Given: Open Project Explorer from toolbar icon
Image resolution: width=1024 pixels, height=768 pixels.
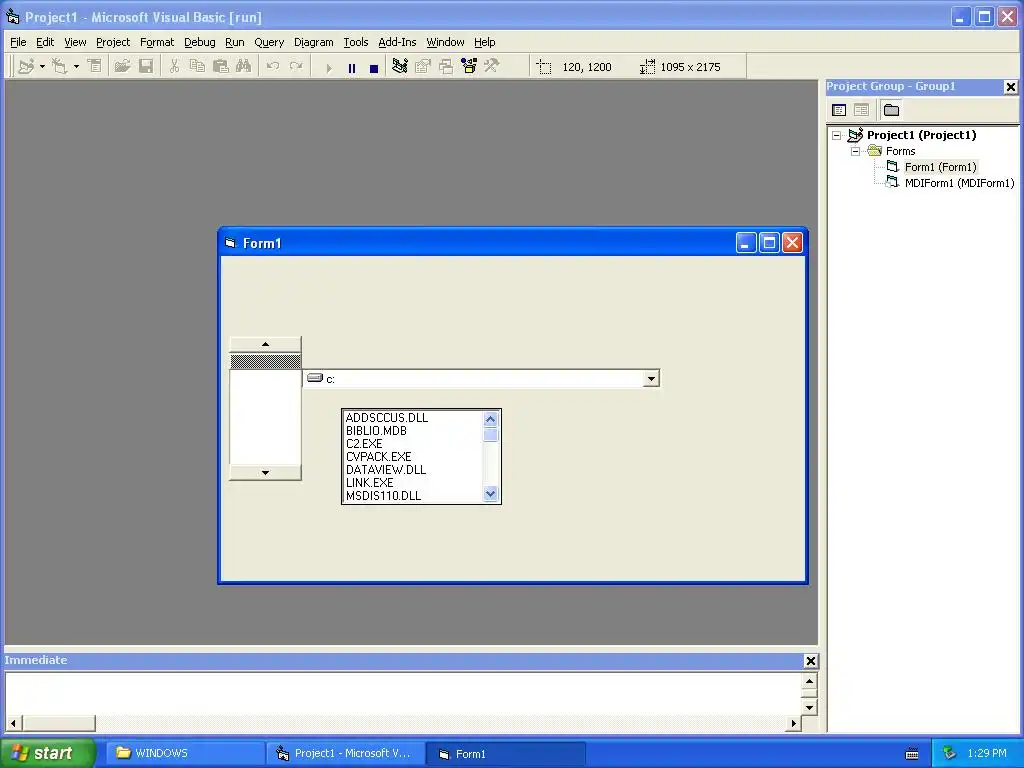Looking at the screenshot, I should pos(400,67).
